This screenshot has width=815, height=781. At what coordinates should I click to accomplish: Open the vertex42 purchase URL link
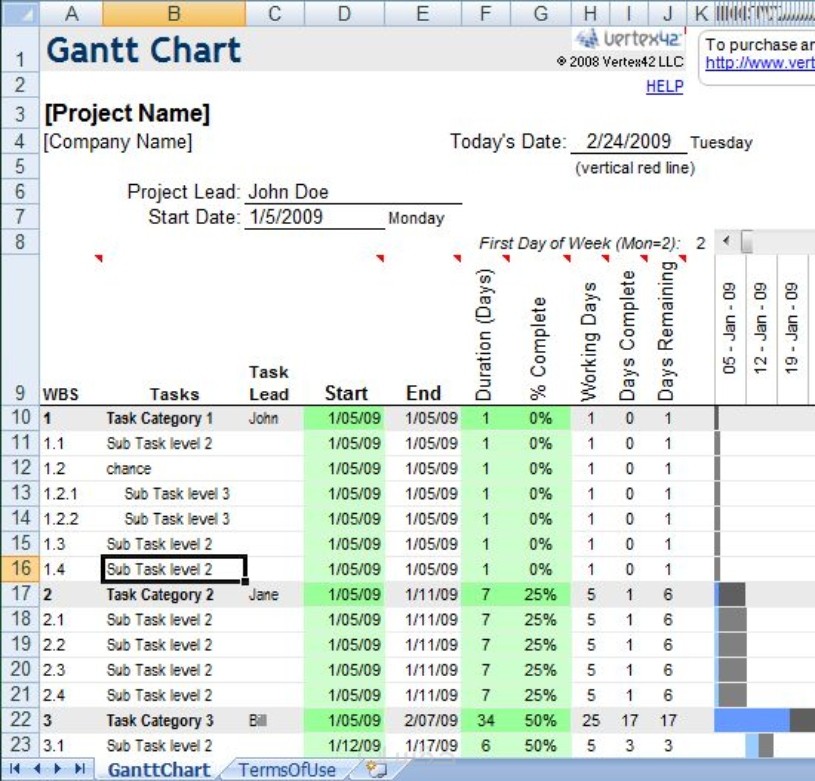coord(759,63)
